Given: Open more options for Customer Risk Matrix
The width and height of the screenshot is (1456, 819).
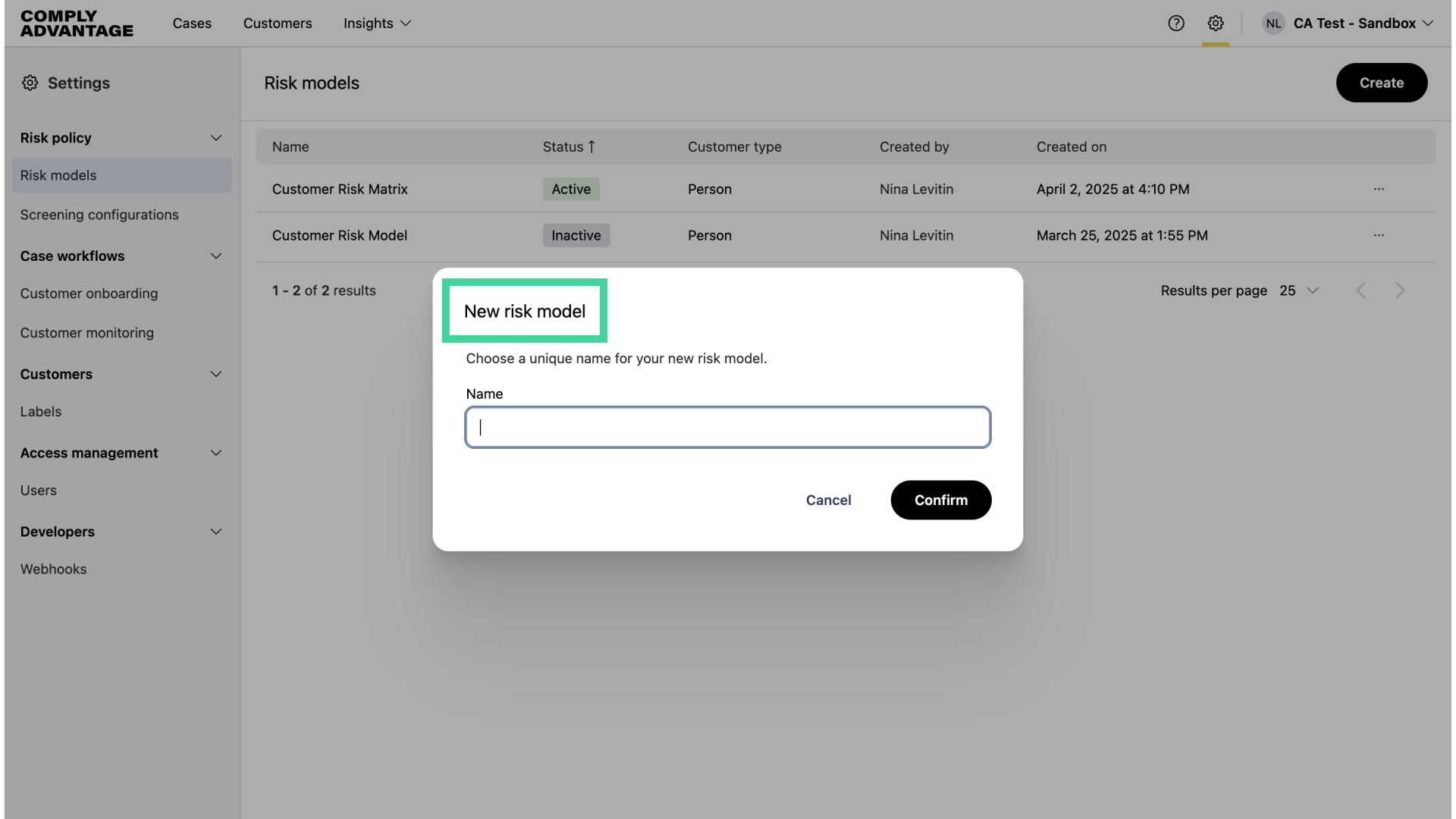Looking at the screenshot, I should [1379, 189].
